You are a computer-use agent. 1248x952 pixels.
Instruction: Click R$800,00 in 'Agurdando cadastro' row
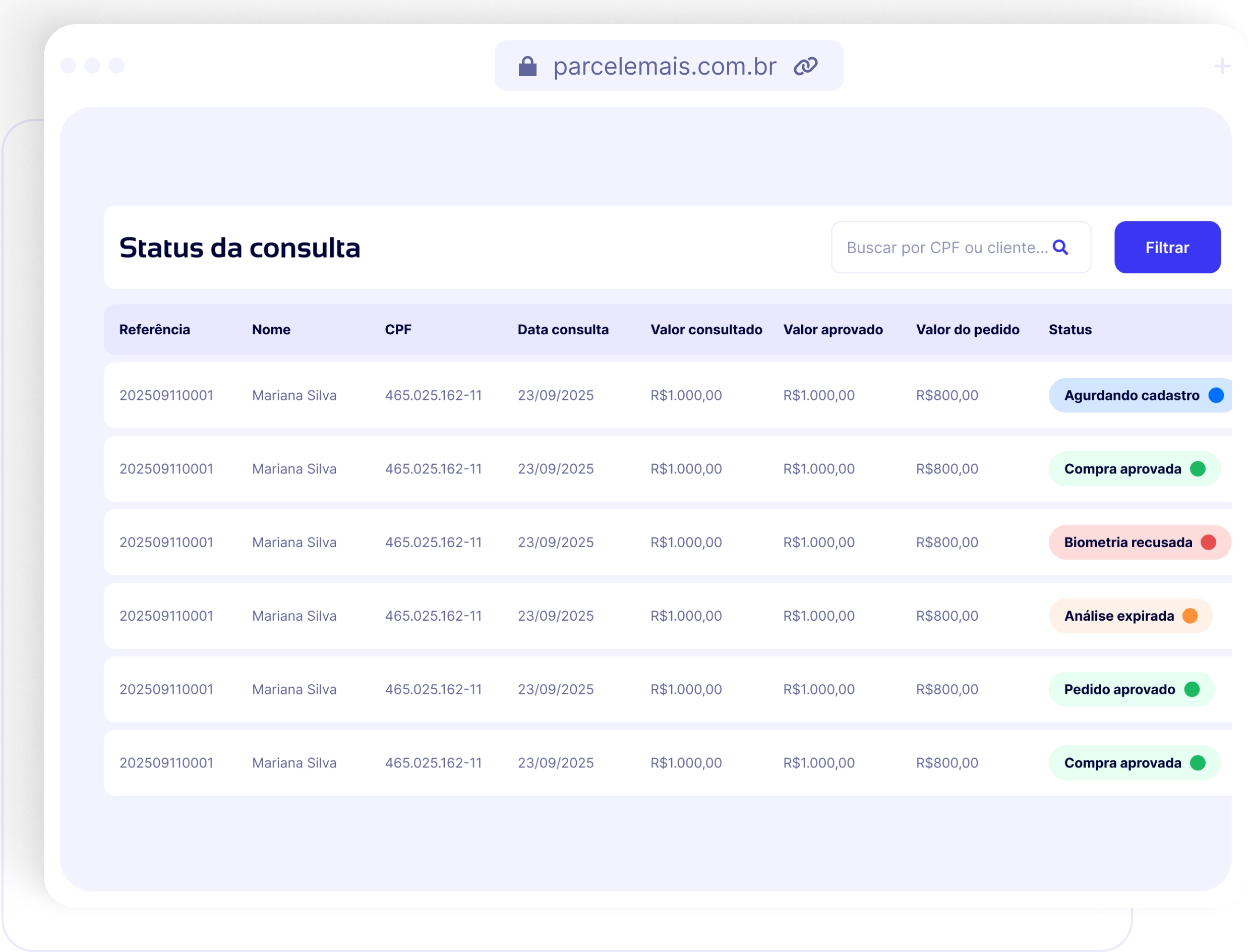tap(947, 395)
